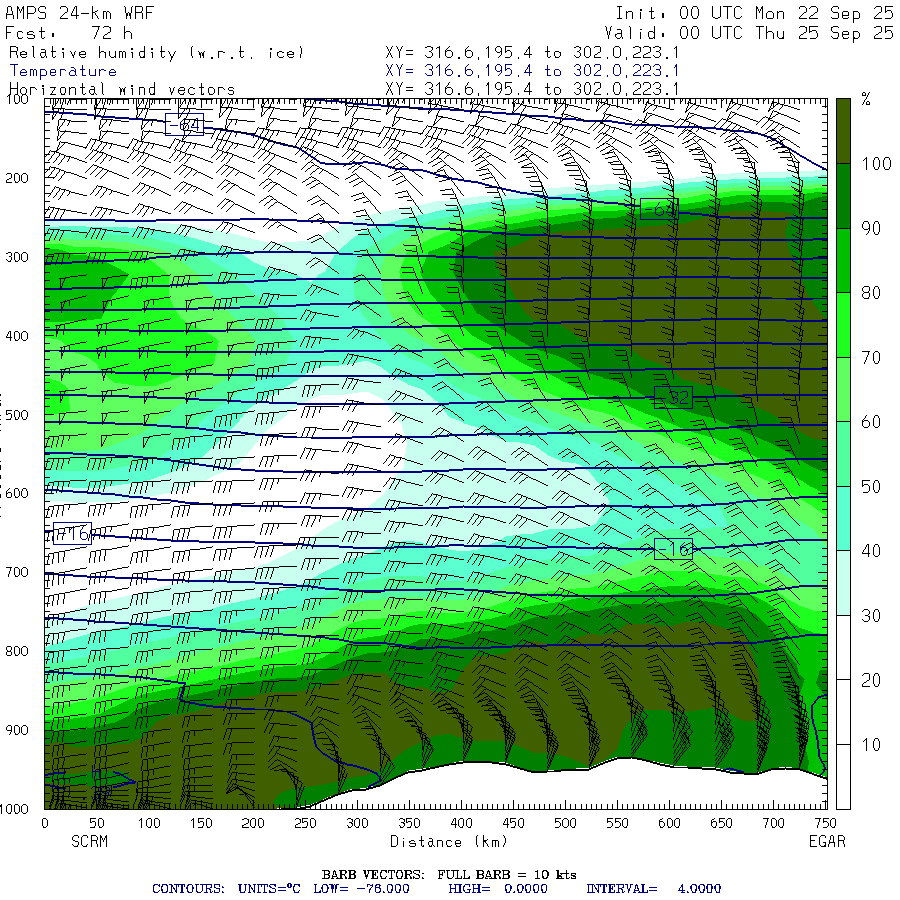Click the bright green colorbar segment between 70 and 80
The width and height of the screenshot is (900, 900).
[843, 325]
